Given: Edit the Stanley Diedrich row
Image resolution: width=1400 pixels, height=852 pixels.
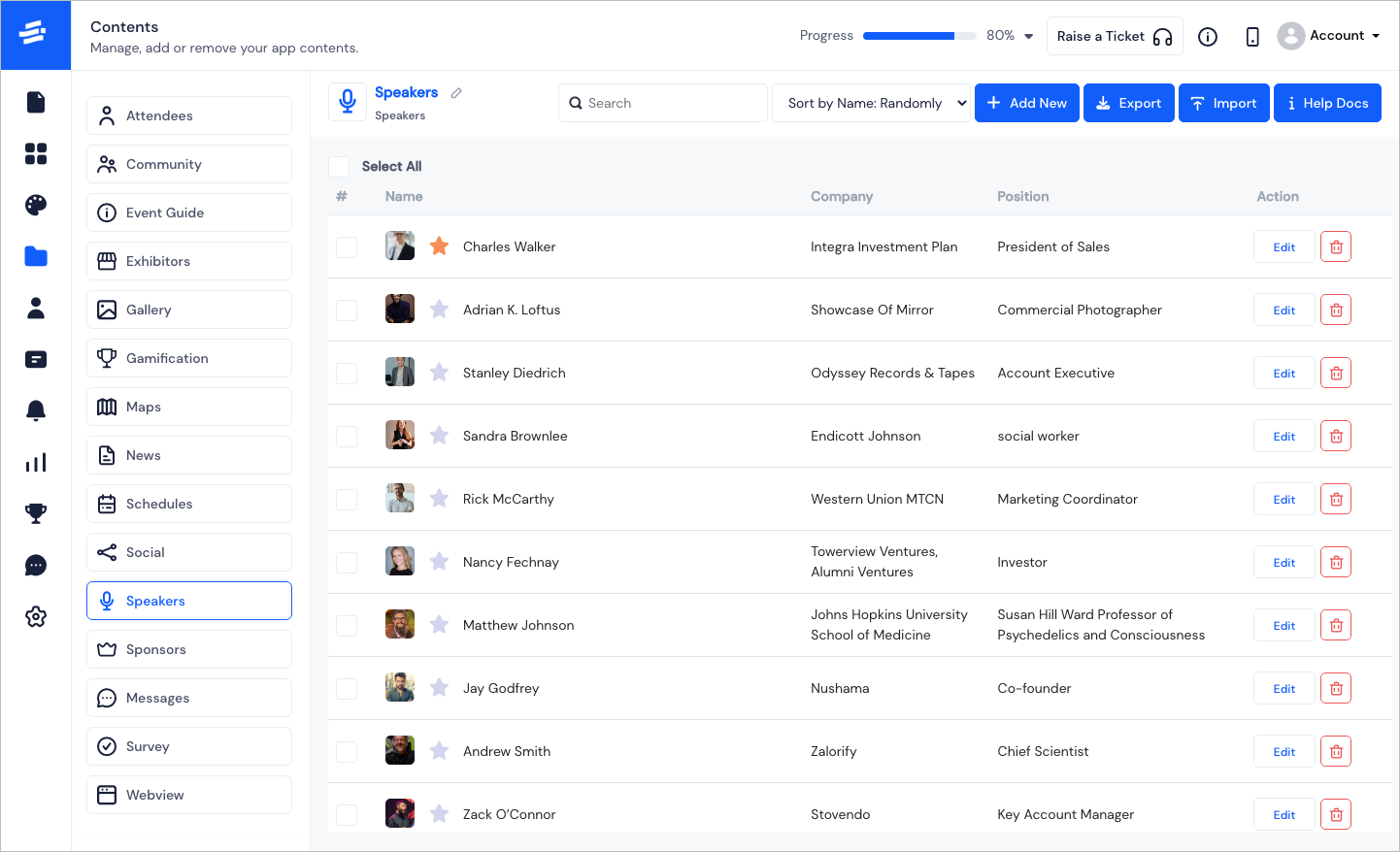Looking at the screenshot, I should (1284, 373).
